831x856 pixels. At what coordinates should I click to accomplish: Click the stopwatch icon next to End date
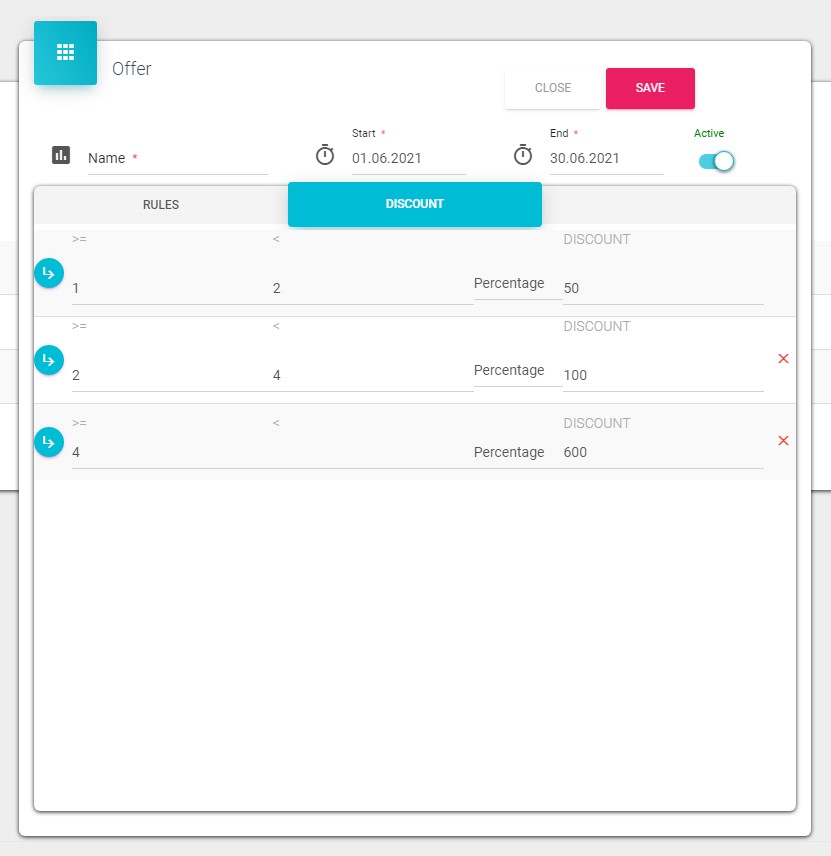pos(523,155)
